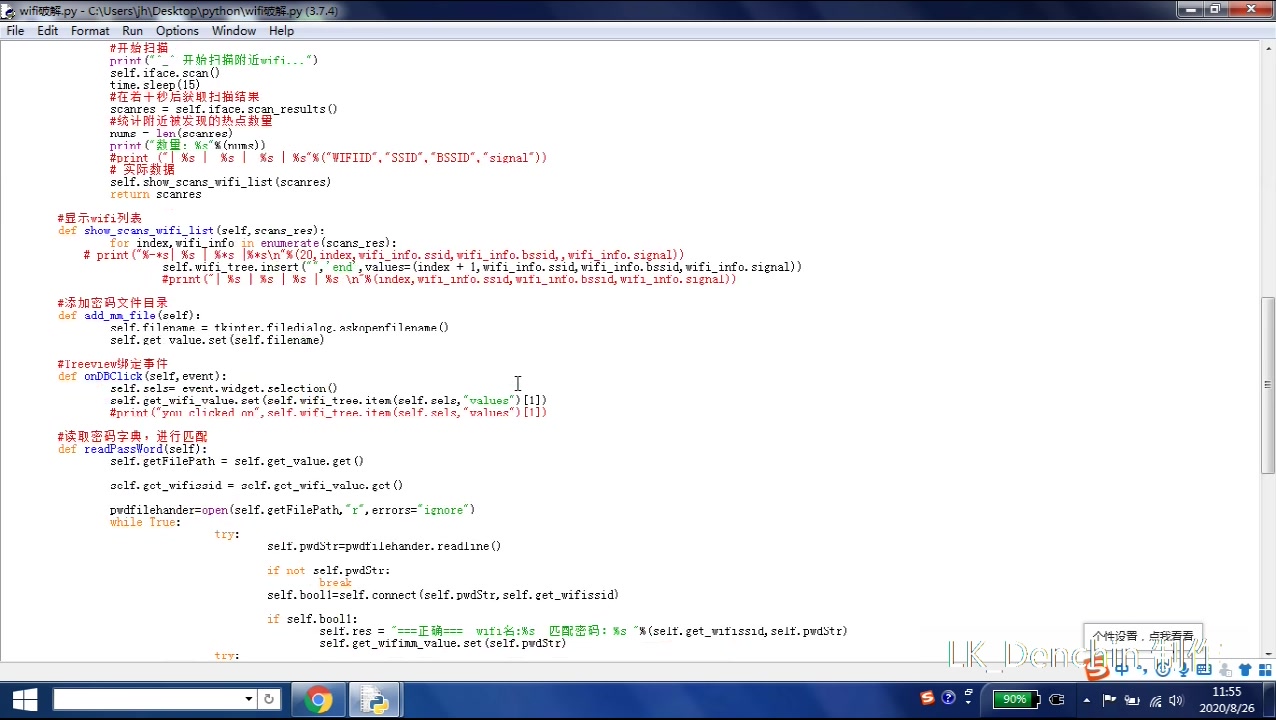Screen dimensions: 1276x720
Task: Click the 'pwdfilehander=open(' code line
Action: pyautogui.click(x=292, y=510)
